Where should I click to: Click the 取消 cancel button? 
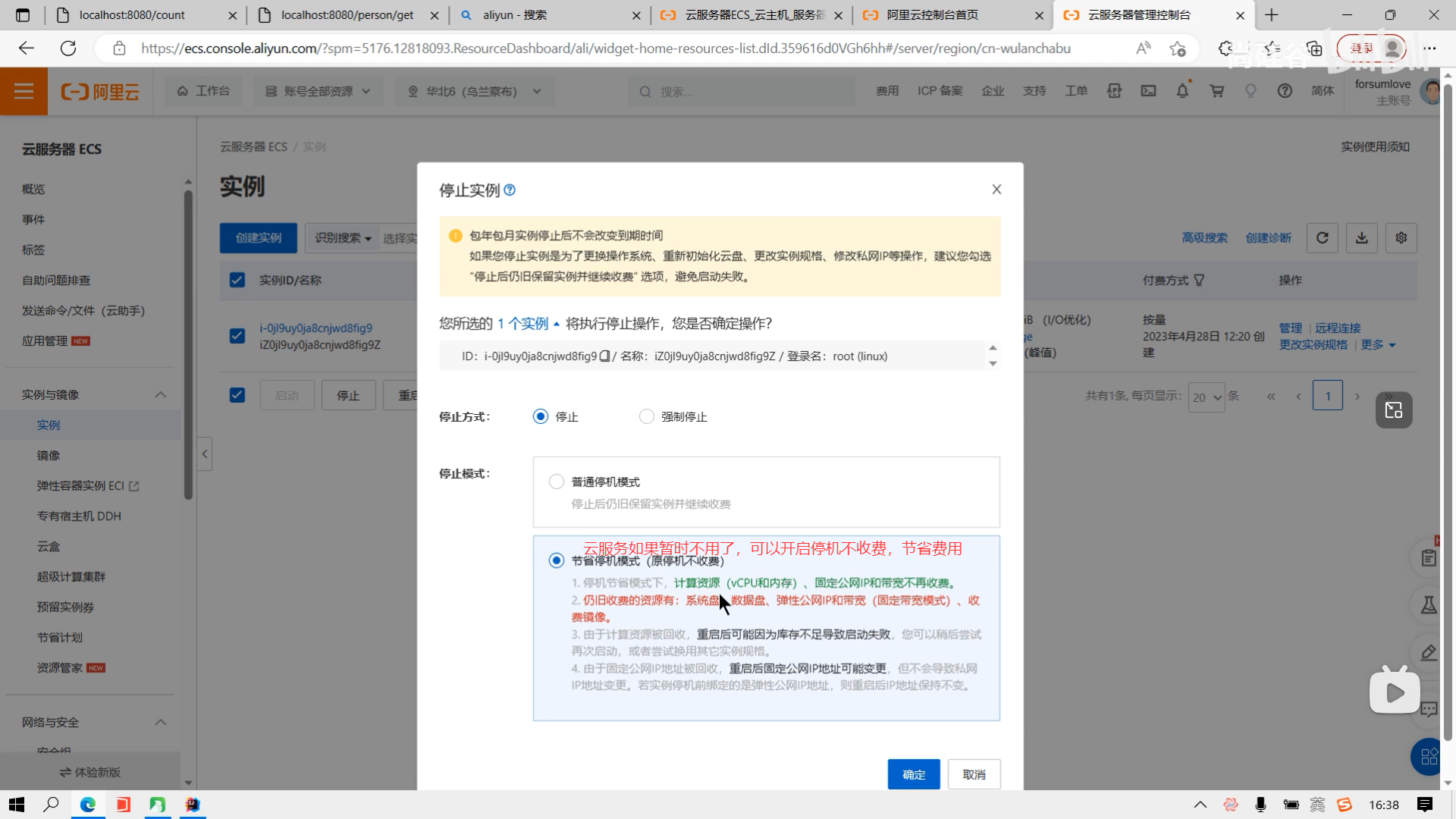tap(974, 774)
